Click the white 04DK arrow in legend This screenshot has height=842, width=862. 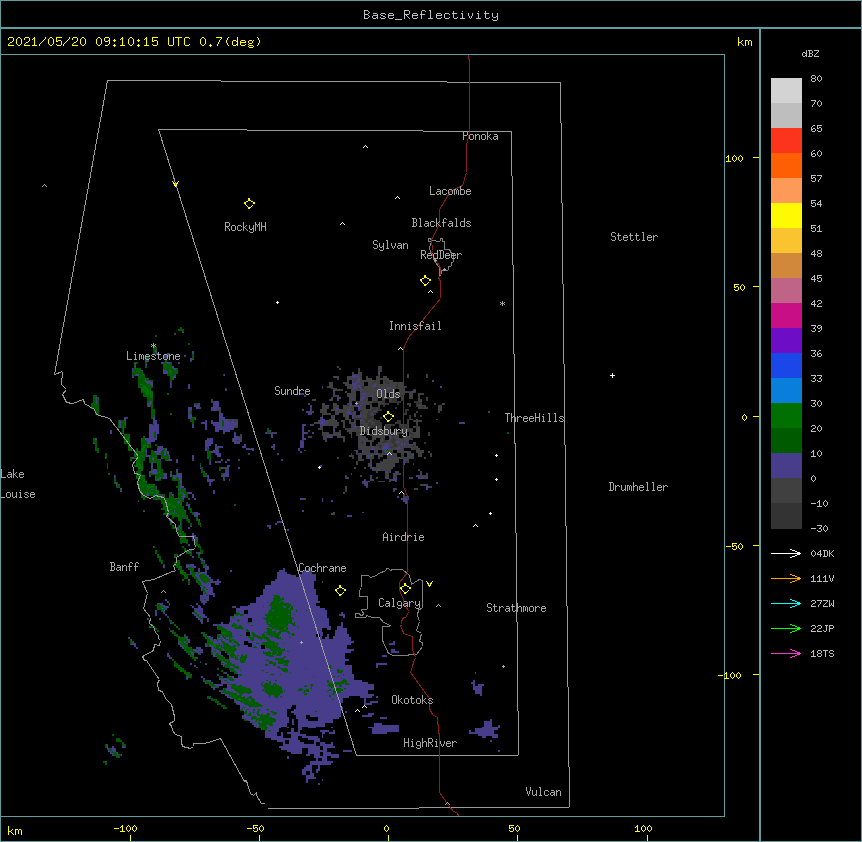(x=786, y=553)
